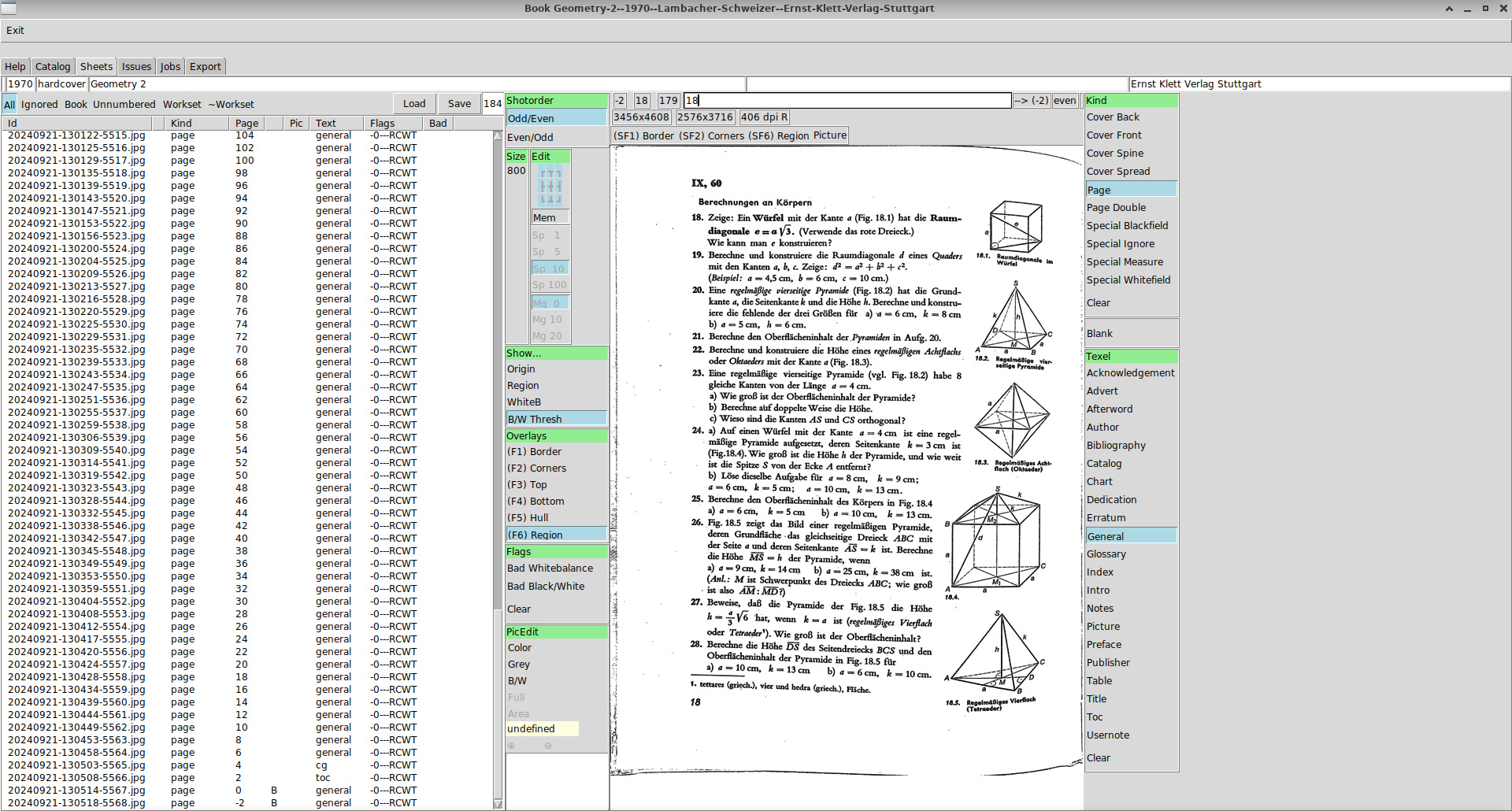This screenshot has height=811, width=1512.
Task: Click the 'even' button
Action: pyautogui.click(x=1065, y=101)
